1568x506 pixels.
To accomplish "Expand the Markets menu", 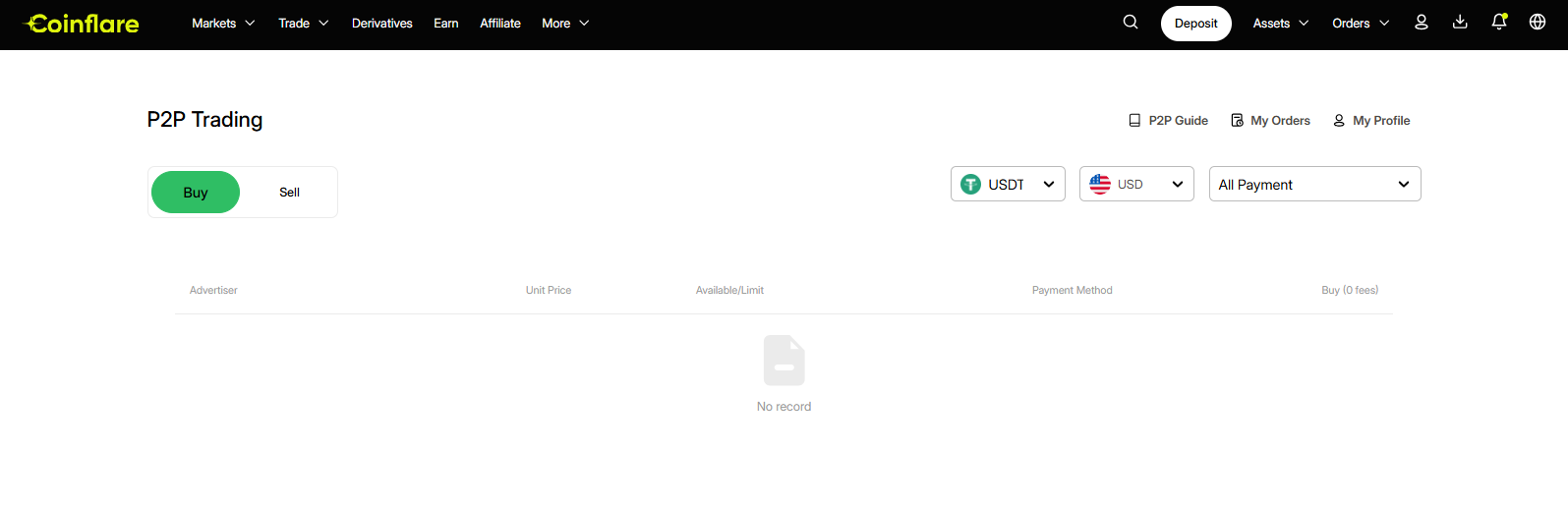I will pyautogui.click(x=223, y=24).
